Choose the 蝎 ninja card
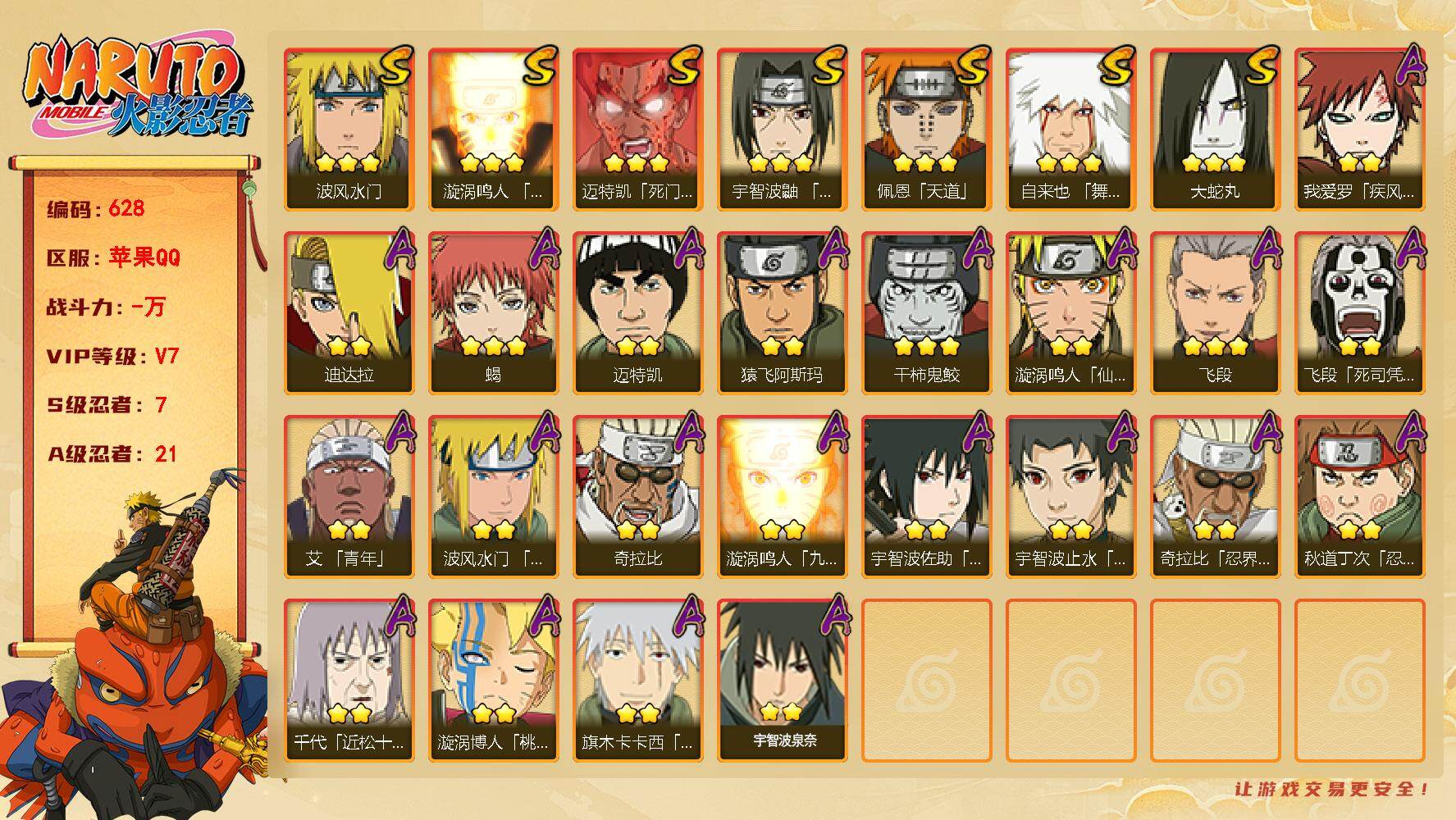Screen dimensions: 1456x820 pos(493,313)
